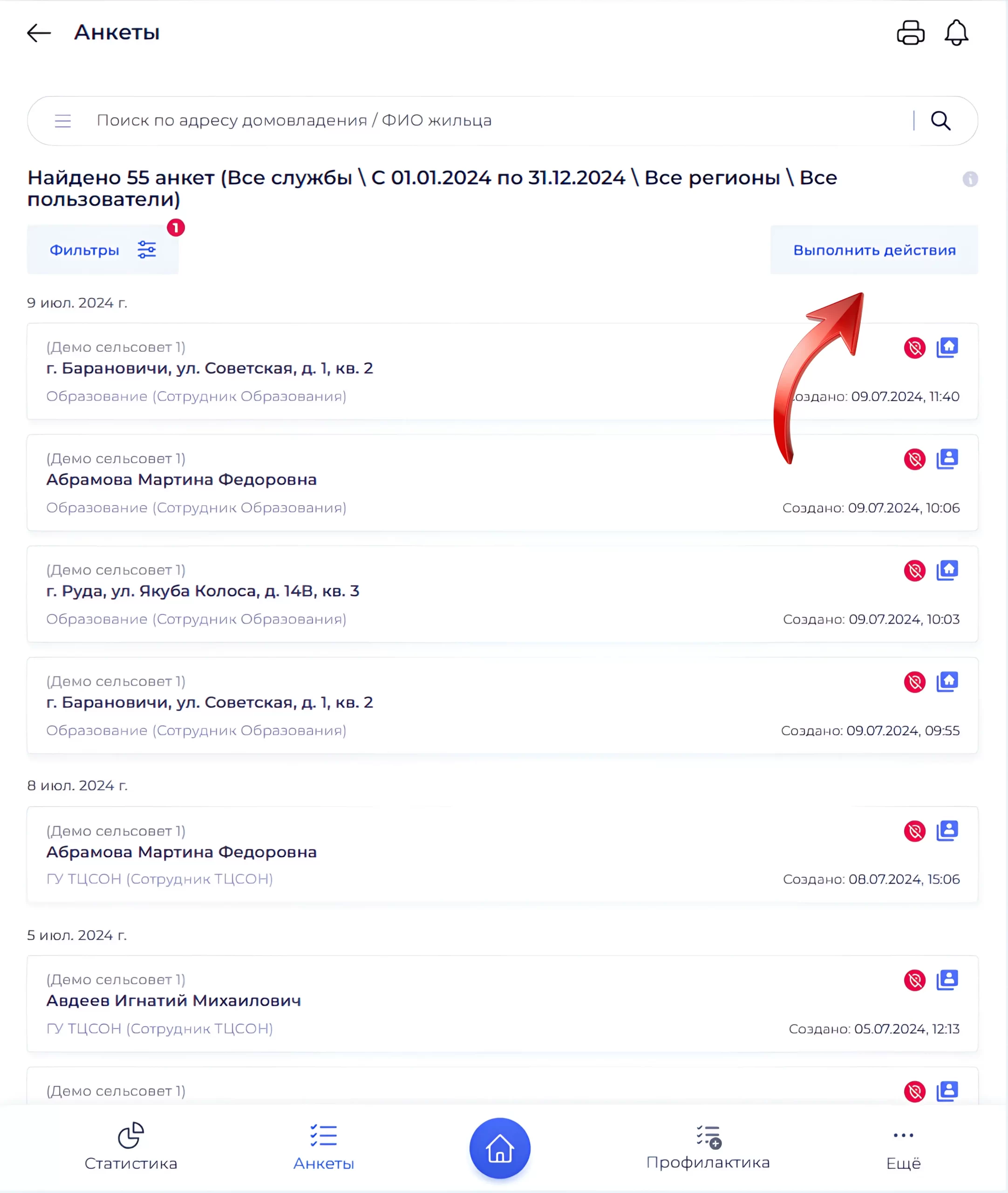Open hamburger menu in search bar
Screen dimensions: 1008x1193
[63, 121]
